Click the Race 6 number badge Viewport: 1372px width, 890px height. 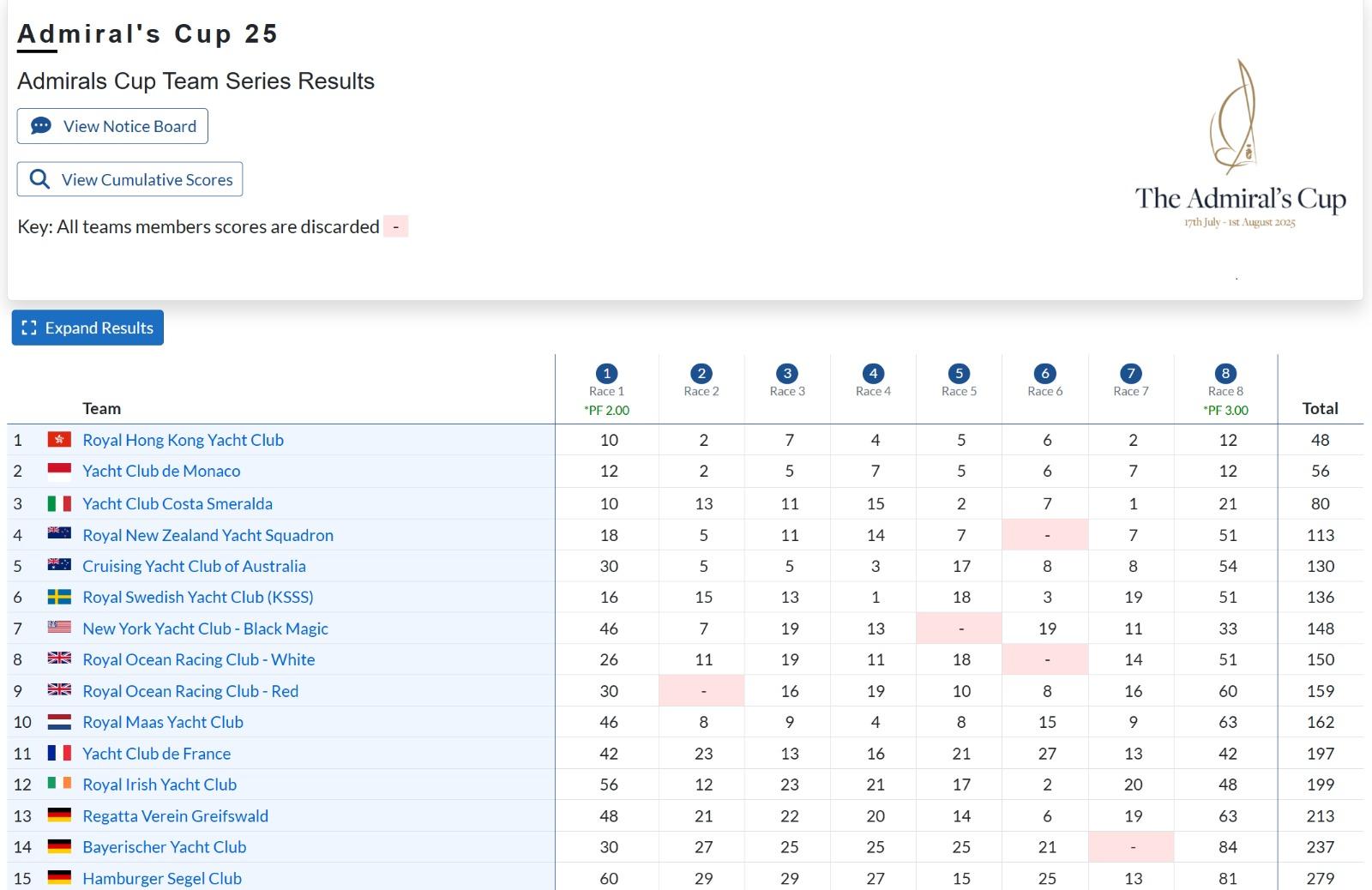pyautogui.click(x=1044, y=373)
